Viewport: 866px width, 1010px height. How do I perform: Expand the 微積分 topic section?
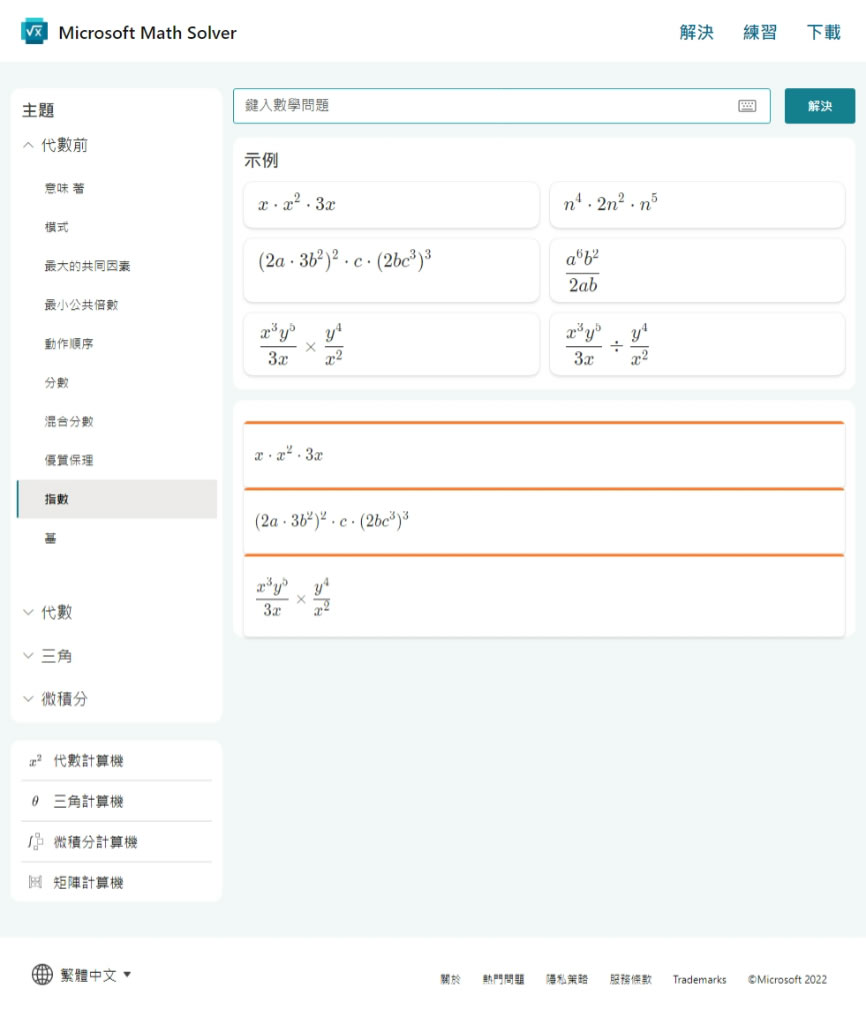pos(63,699)
